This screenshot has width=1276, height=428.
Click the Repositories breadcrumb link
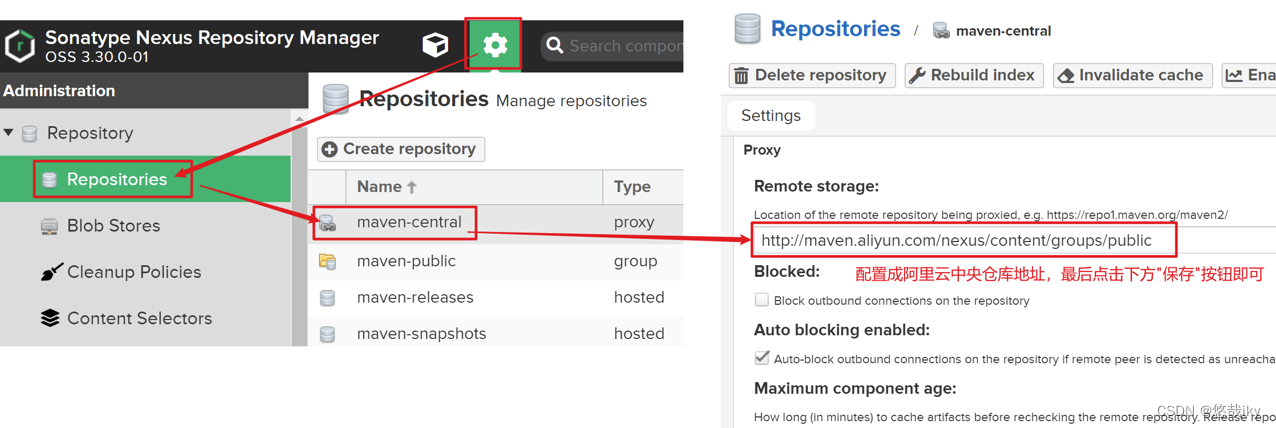[835, 29]
